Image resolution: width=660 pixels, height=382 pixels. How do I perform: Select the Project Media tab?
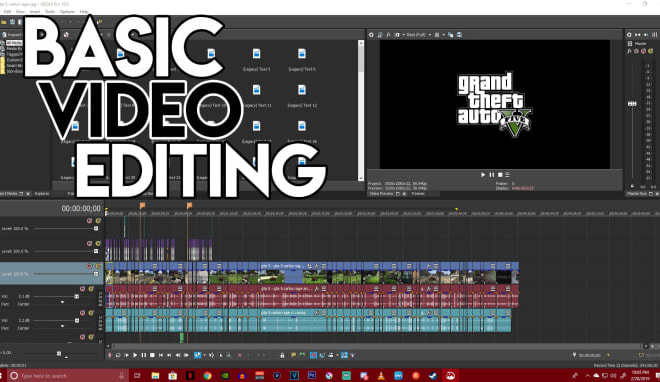[x=8, y=194]
